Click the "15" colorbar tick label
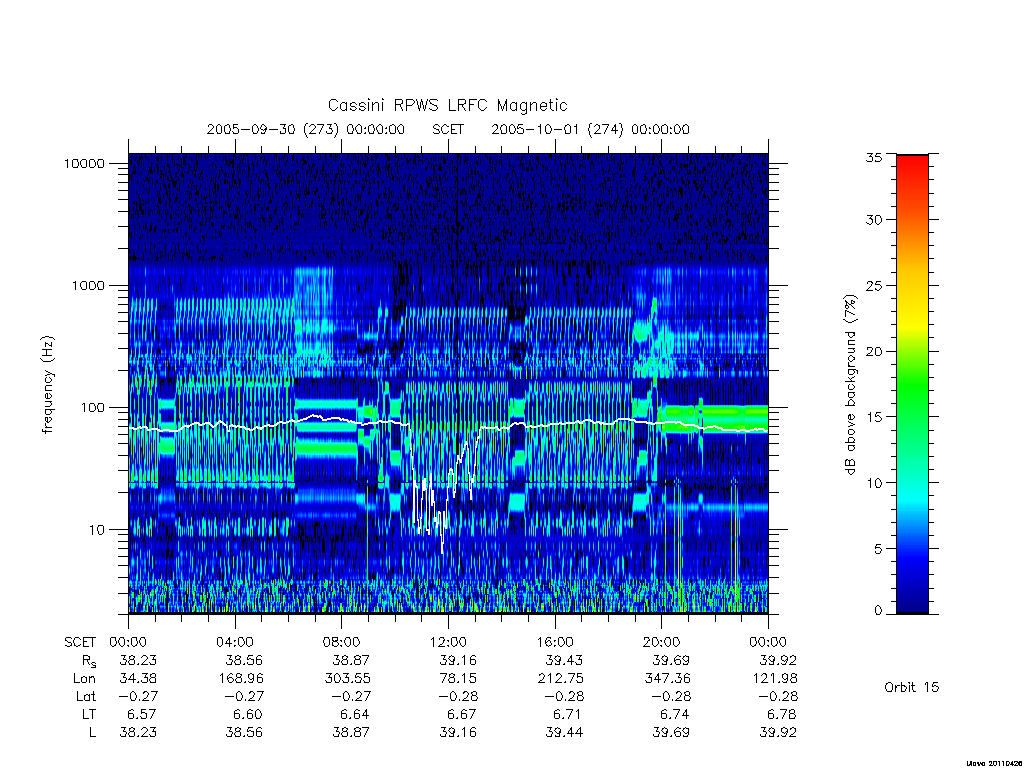Screen dimensions: 1024x768 coord(874,417)
